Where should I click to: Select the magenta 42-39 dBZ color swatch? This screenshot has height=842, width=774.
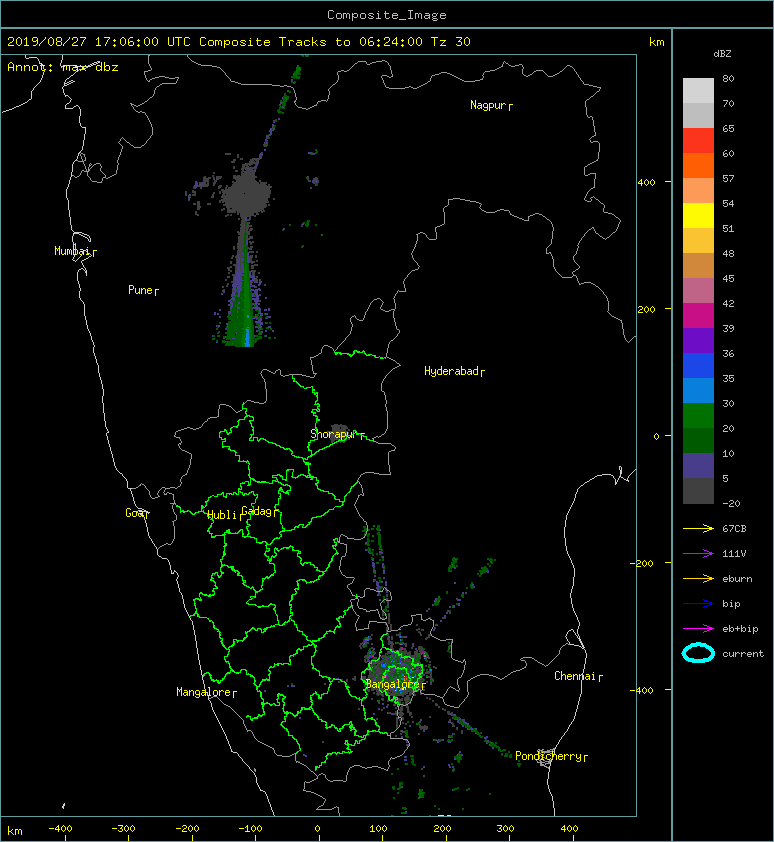tap(698, 315)
